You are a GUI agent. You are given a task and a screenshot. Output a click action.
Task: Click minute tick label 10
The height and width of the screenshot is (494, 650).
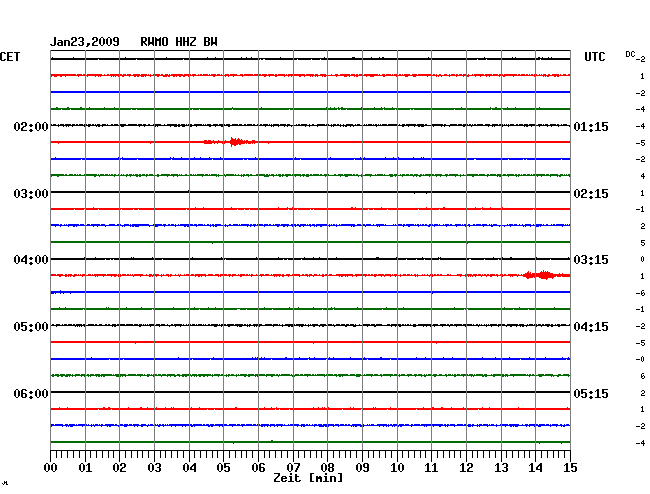pyautogui.click(x=397, y=468)
